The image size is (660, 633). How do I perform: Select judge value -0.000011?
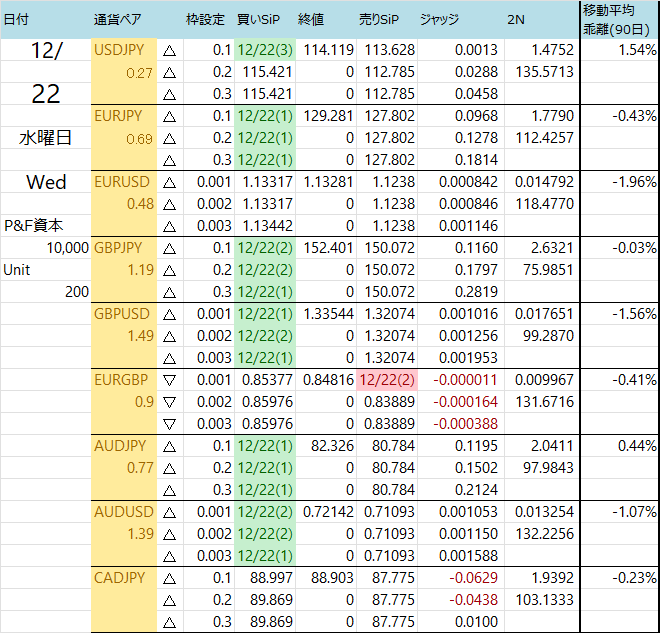(x=465, y=380)
